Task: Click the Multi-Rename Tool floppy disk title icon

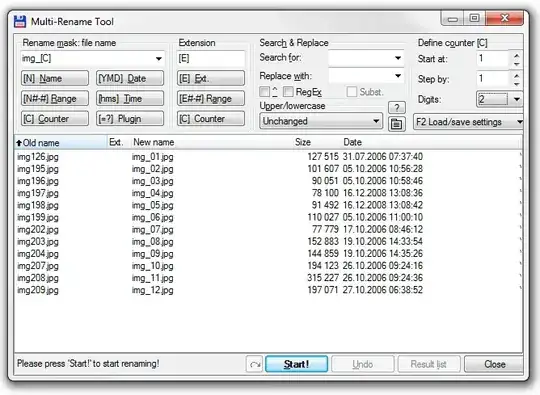Action: point(20,21)
